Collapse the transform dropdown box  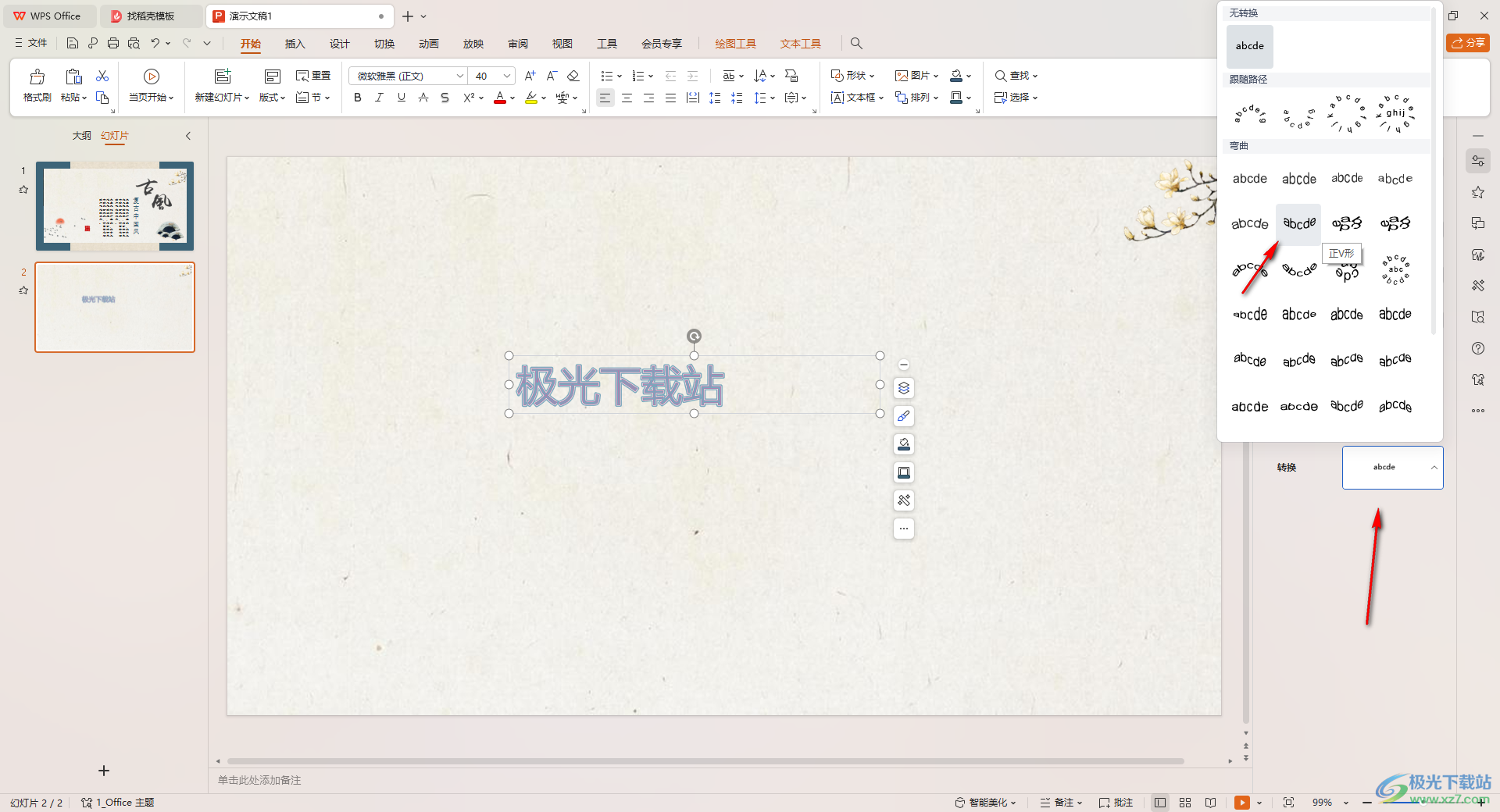point(1434,468)
